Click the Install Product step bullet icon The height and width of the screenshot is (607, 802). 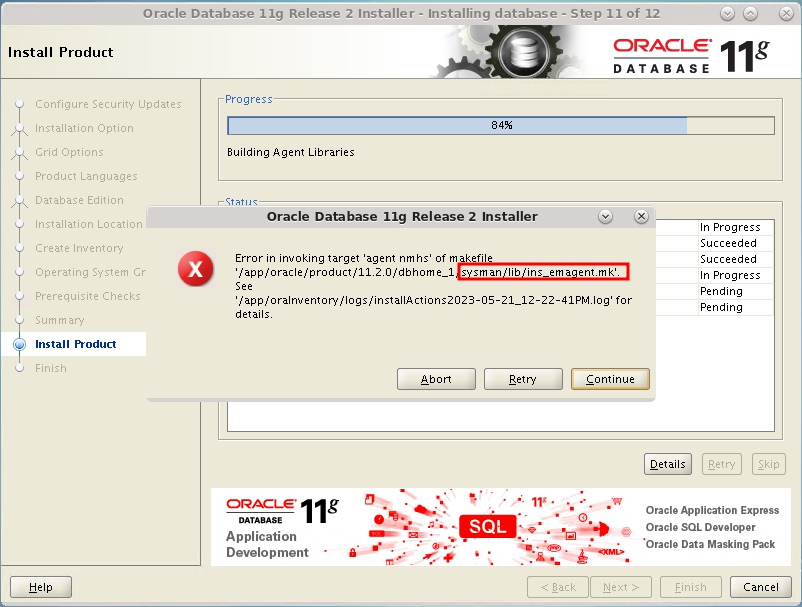19,344
